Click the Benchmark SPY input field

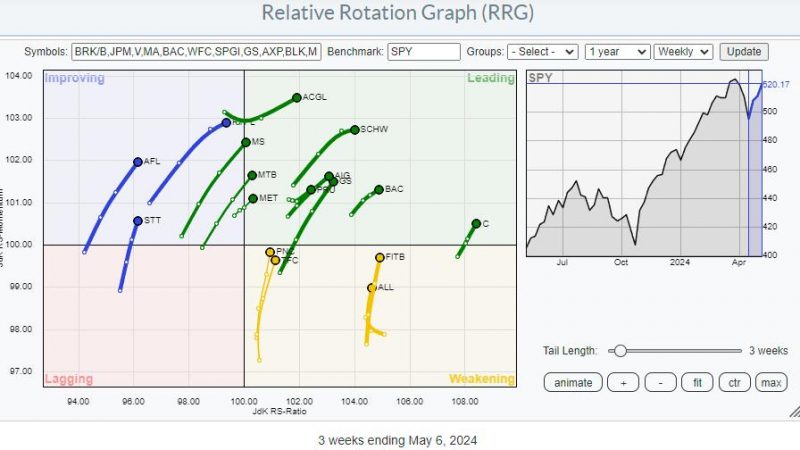pyautogui.click(x=423, y=52)
